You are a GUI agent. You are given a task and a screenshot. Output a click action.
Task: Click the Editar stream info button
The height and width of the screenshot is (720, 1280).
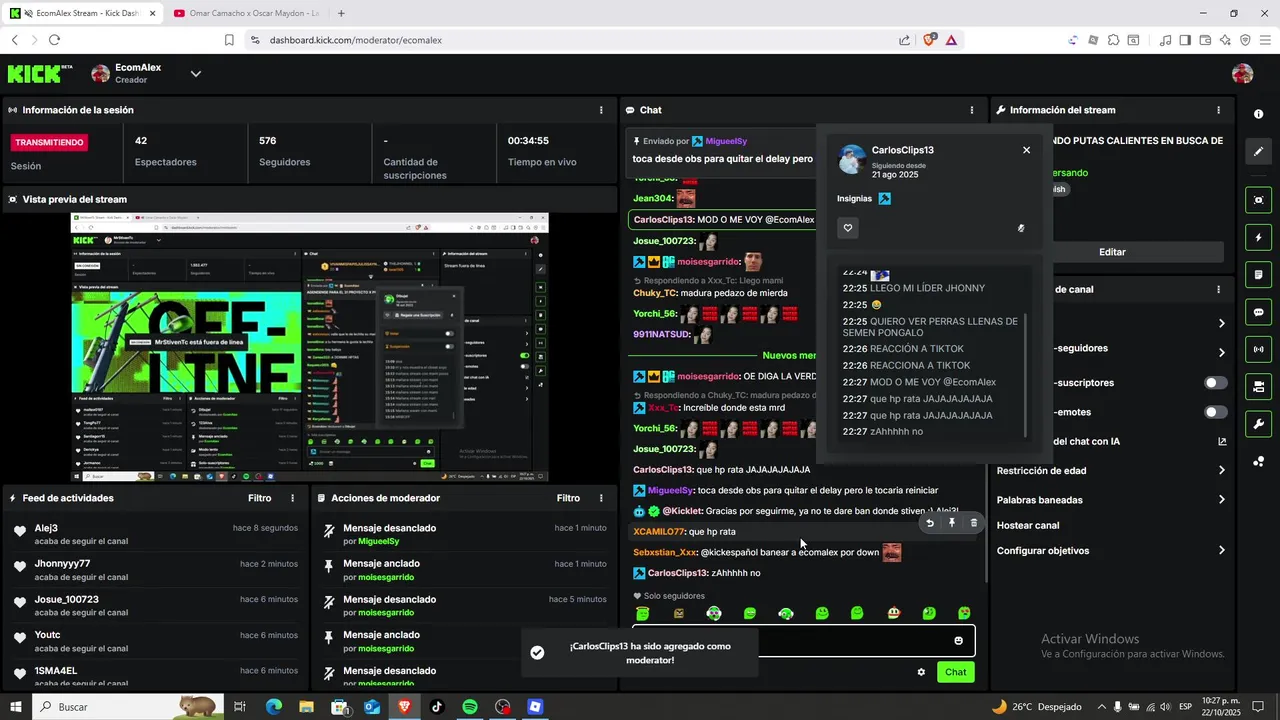1112,252
